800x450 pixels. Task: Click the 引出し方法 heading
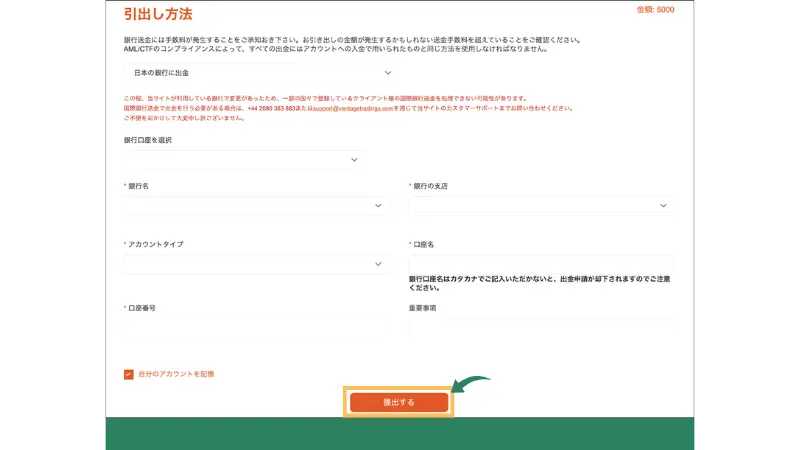158,14
